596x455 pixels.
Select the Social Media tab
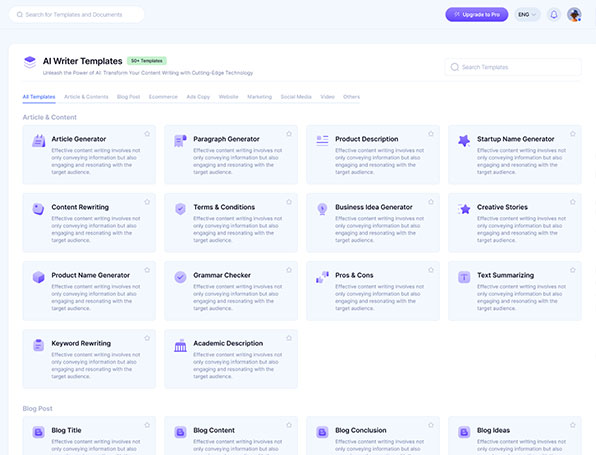296,97
